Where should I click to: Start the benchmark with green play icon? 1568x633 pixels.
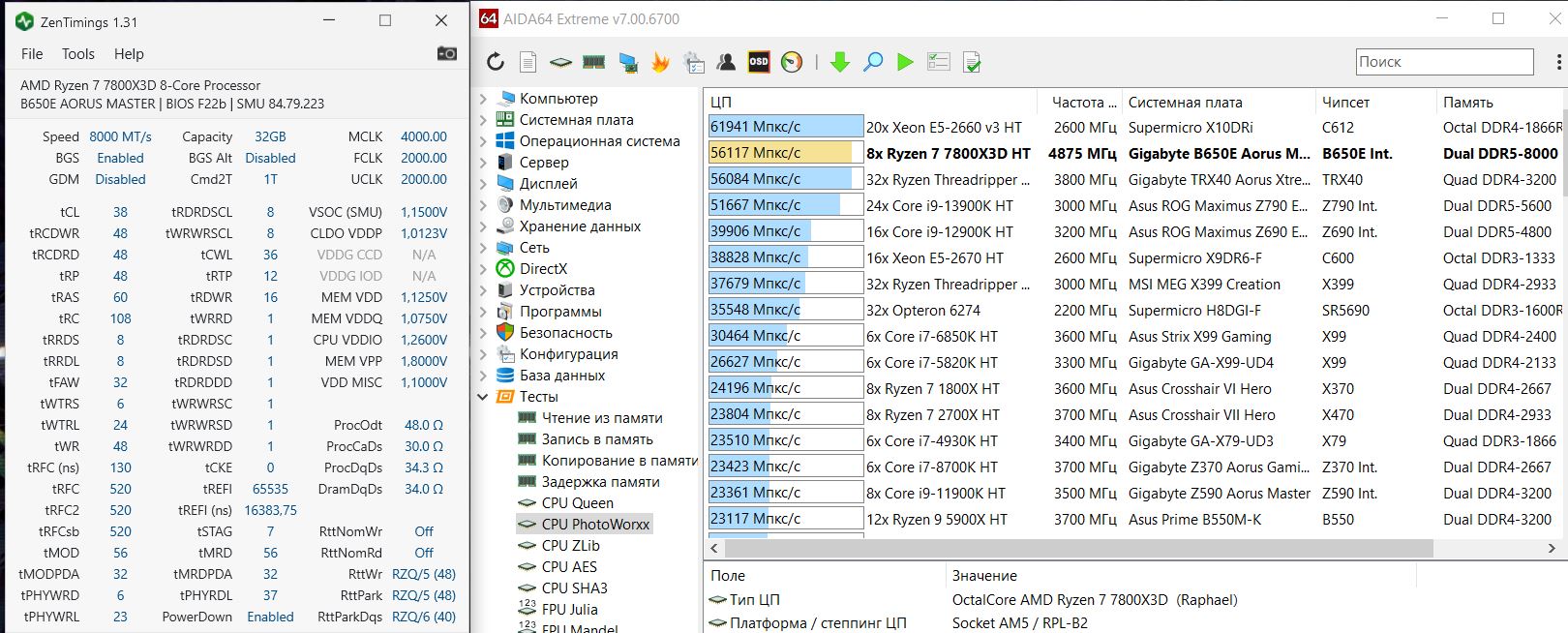pos(905,62)
